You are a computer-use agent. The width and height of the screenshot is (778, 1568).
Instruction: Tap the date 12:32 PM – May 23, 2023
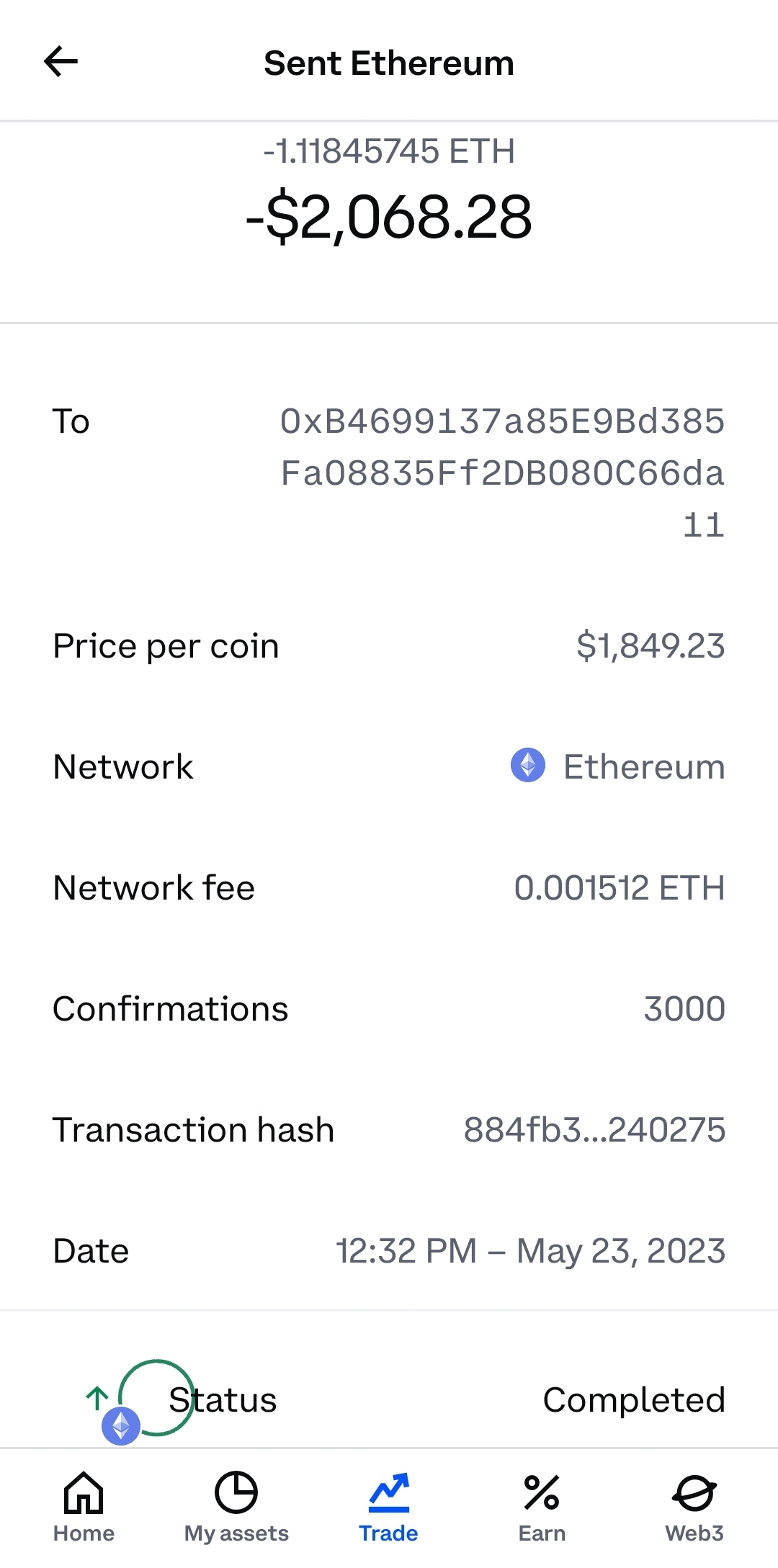pyautogui.click(x=530, y=1250)
